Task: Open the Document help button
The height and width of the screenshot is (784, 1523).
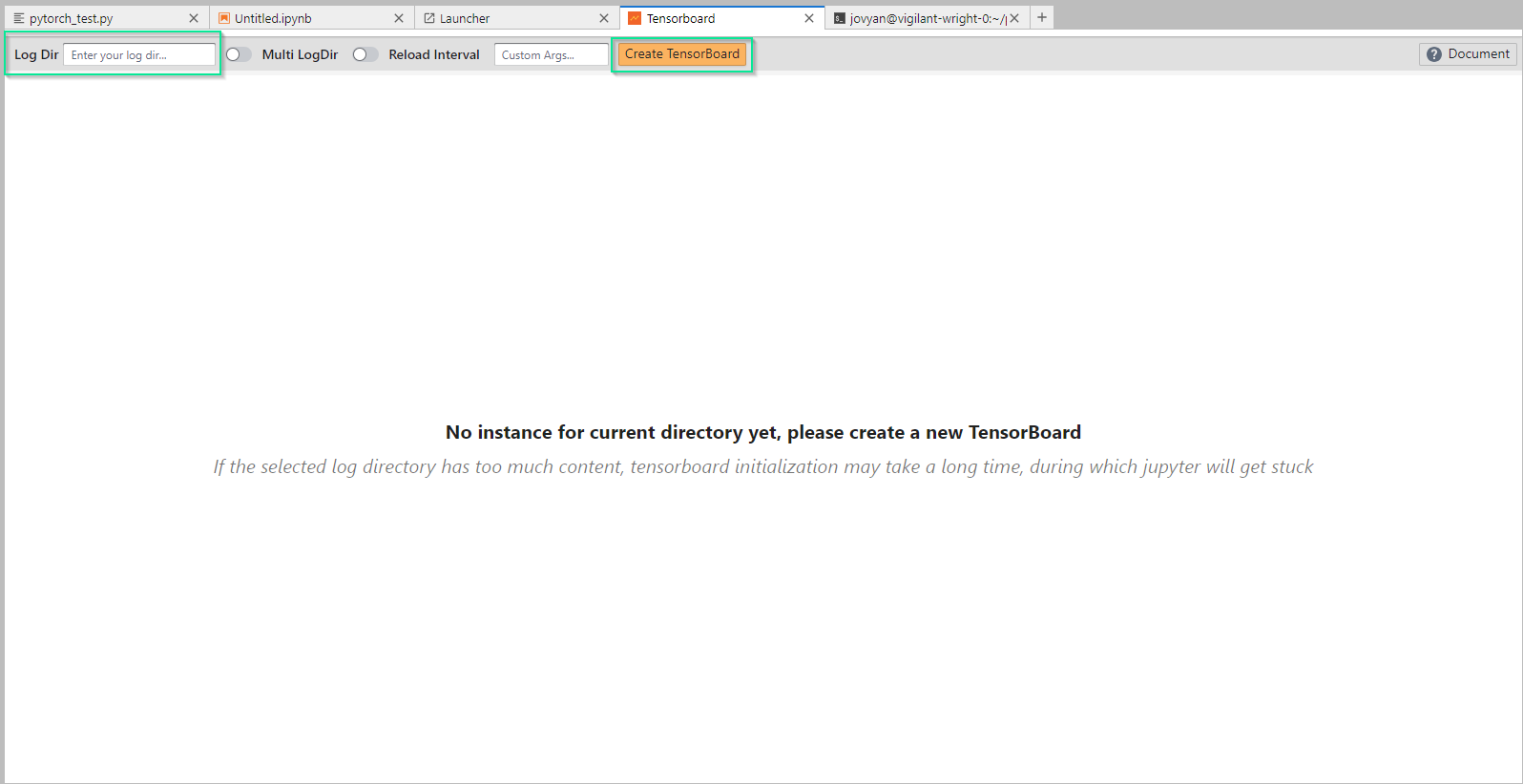Action: pos(1468,54)
